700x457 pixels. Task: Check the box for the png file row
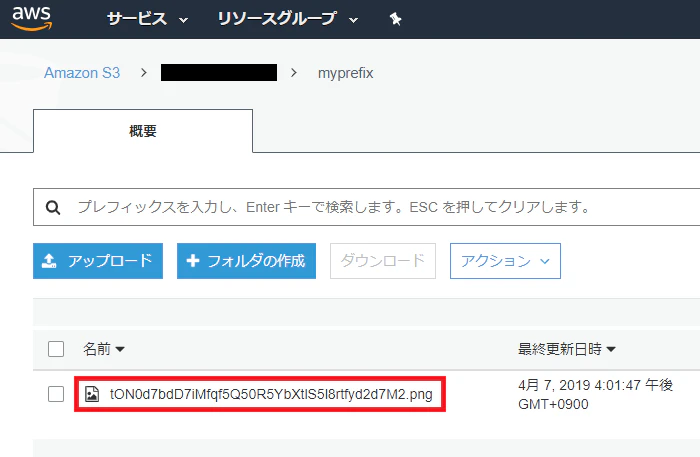coord(56,394)
